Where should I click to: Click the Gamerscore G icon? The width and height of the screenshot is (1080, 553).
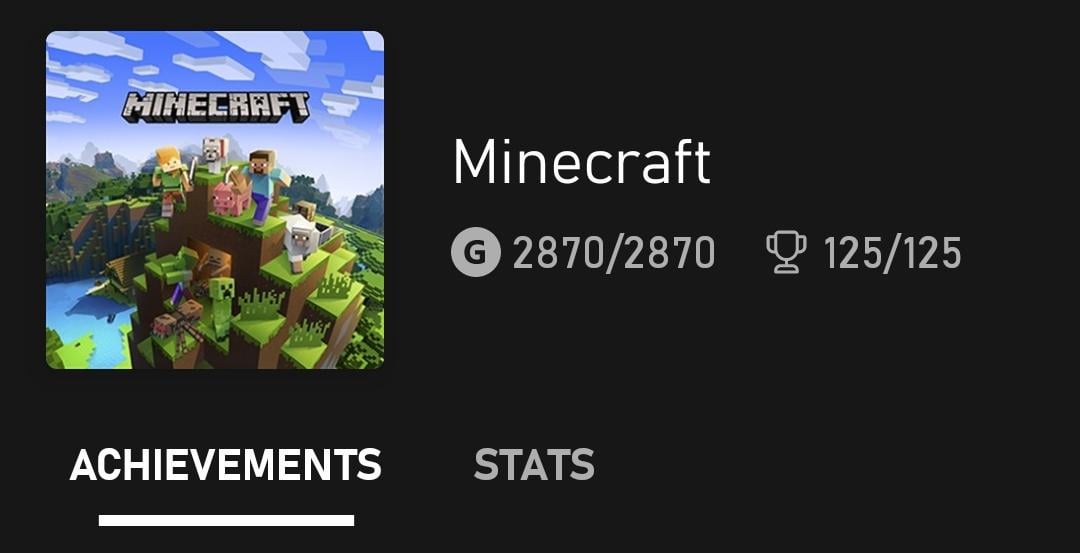tap(475, 253)
